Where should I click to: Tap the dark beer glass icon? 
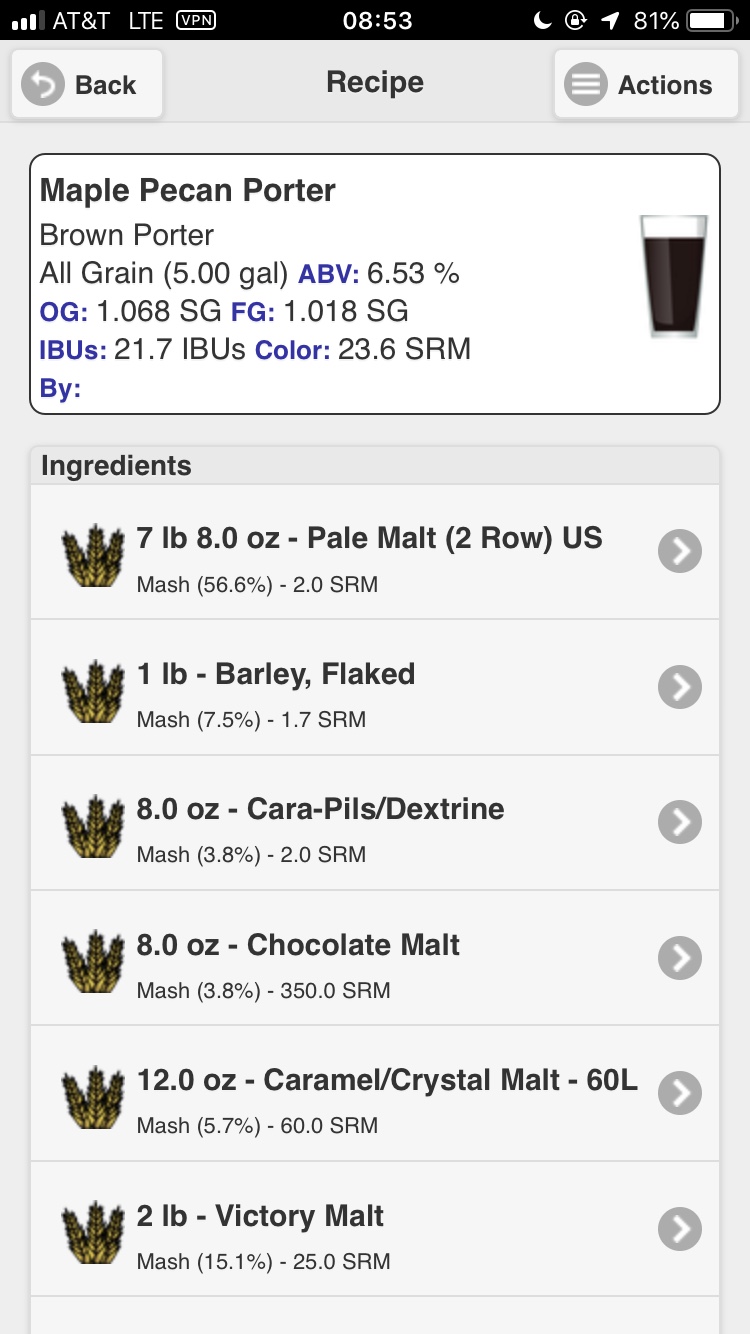pos(674,276)
